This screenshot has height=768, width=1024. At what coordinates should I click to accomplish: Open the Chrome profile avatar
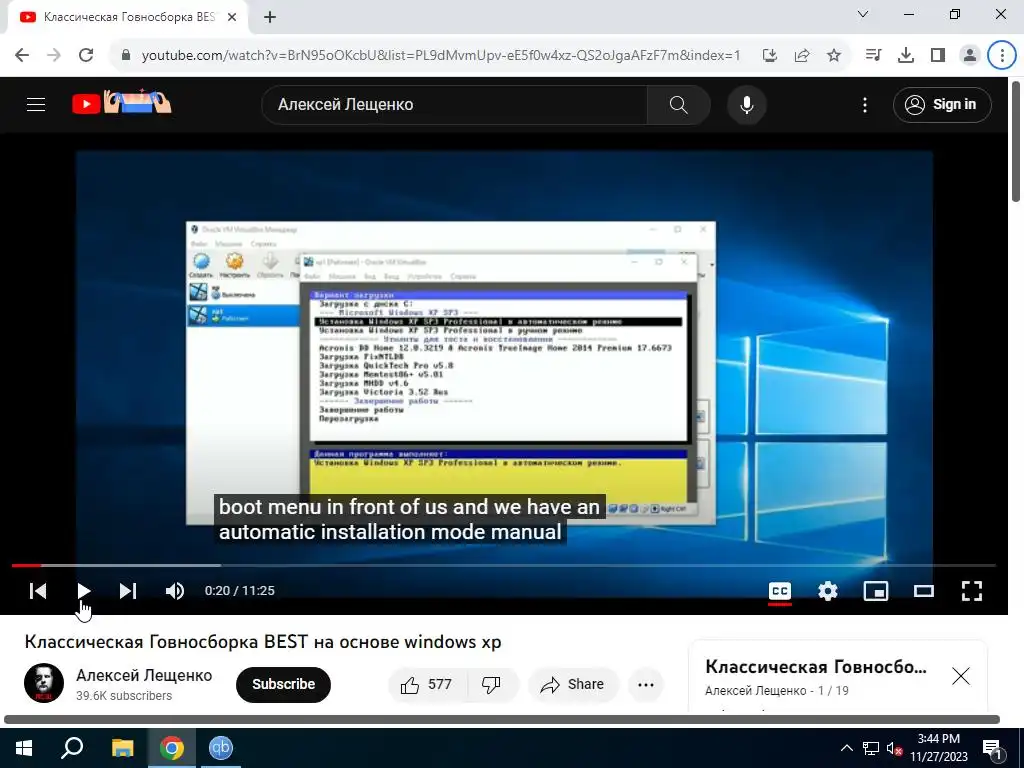pyautogui.click(x=970, y=56)
